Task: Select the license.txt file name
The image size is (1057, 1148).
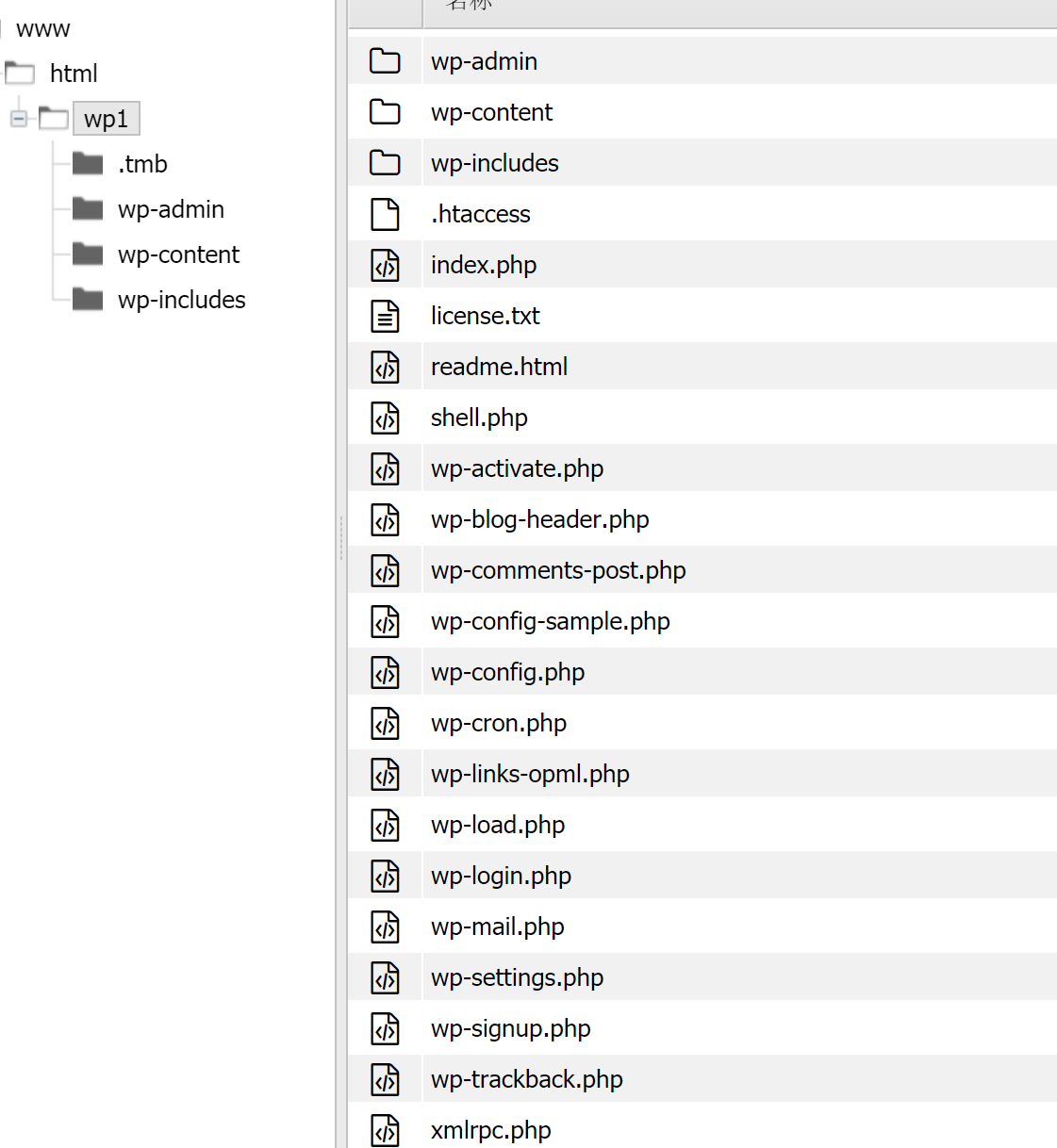Action: tap(486, 316)
